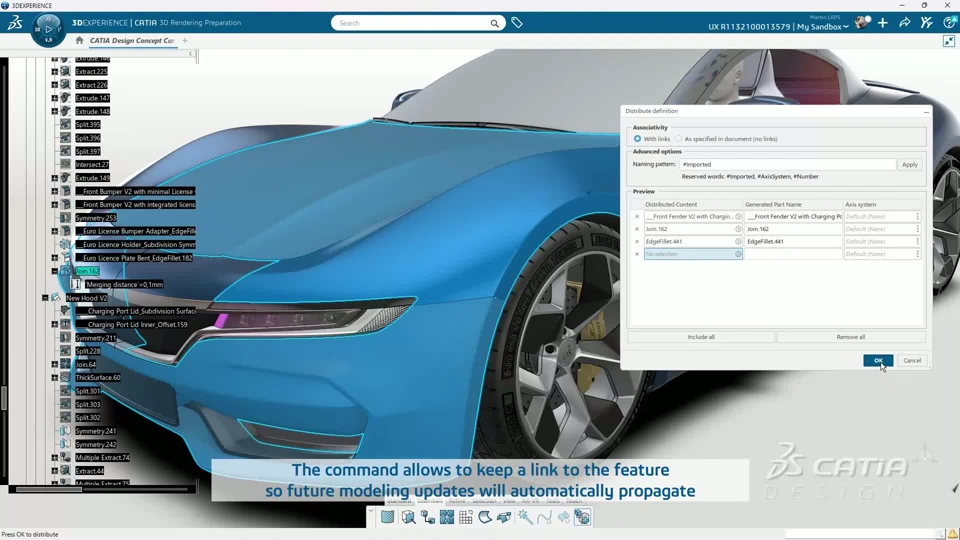This screenshot has height=540, width=960.
Task: Click the search magnifier icon
Action: click(x=494, y=23)
